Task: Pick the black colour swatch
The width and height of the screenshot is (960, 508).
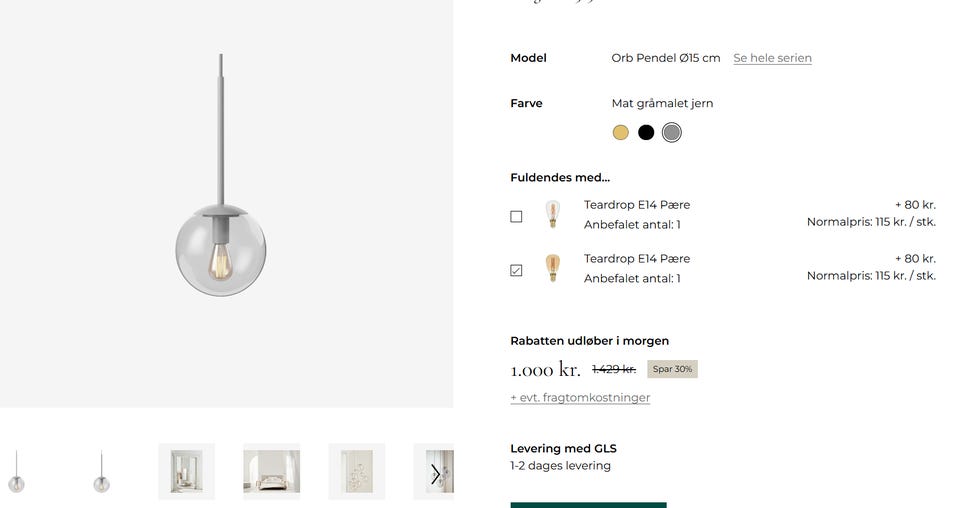Action: click(646, 133)
